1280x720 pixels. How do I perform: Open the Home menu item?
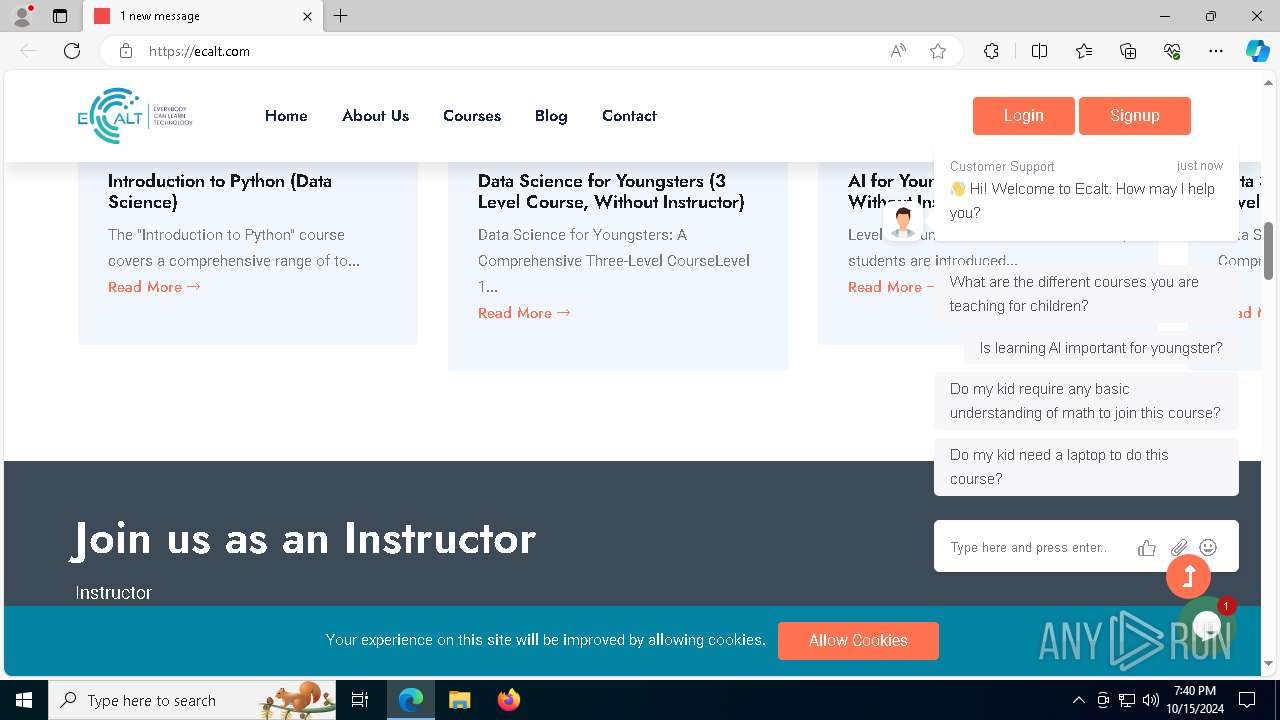coord(286,116)
